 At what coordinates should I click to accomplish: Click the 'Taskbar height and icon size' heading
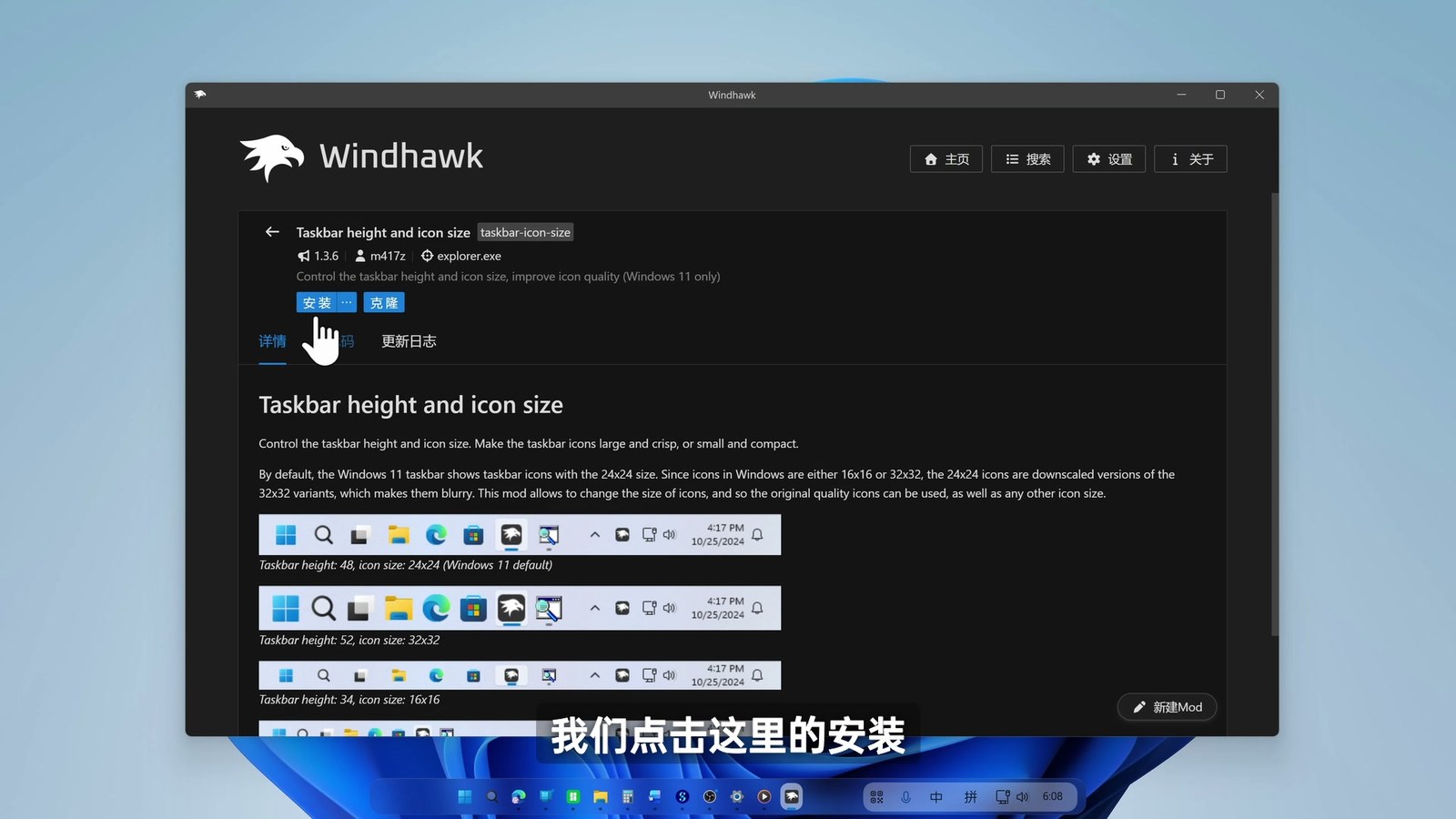410,405
